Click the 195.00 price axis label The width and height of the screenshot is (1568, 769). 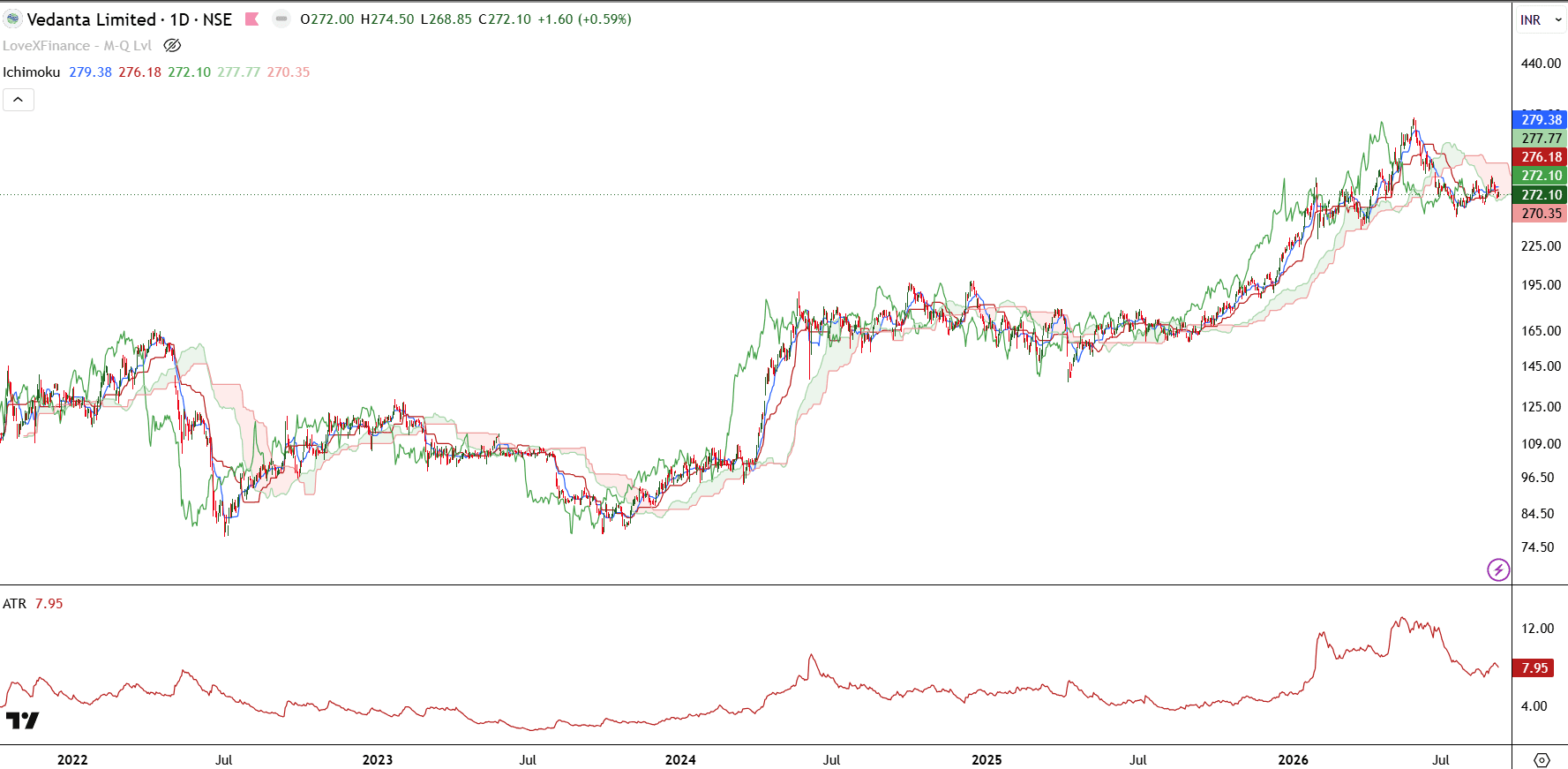(x=1541, y=285)
